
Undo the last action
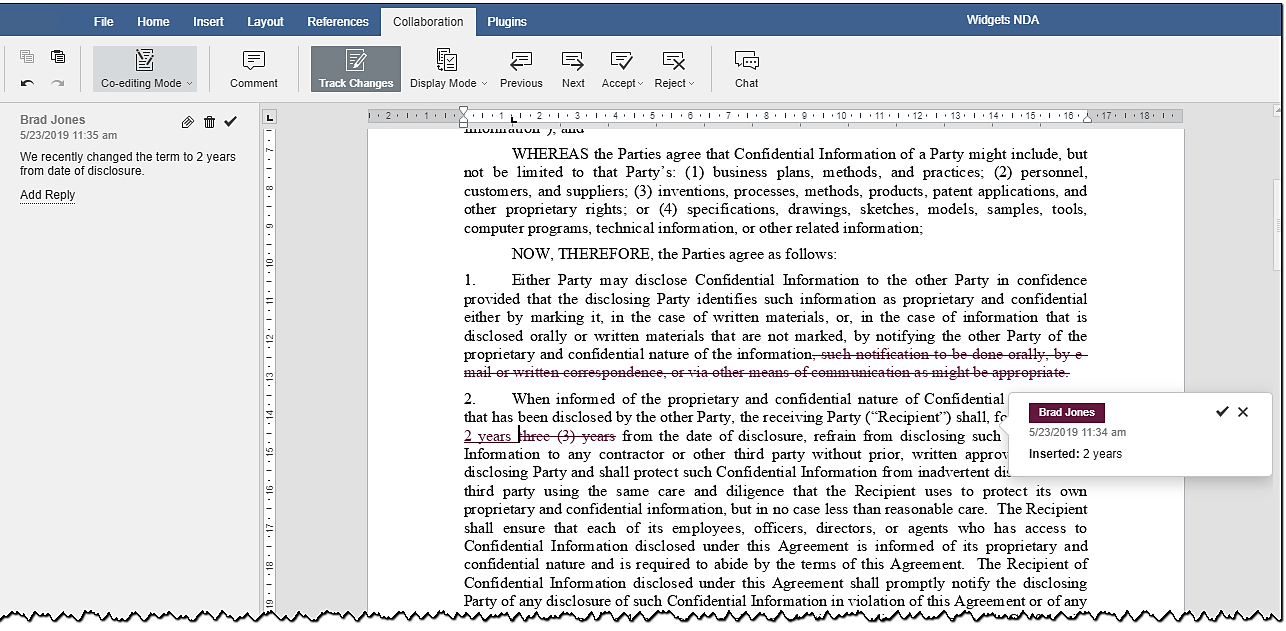pos(27,84)
